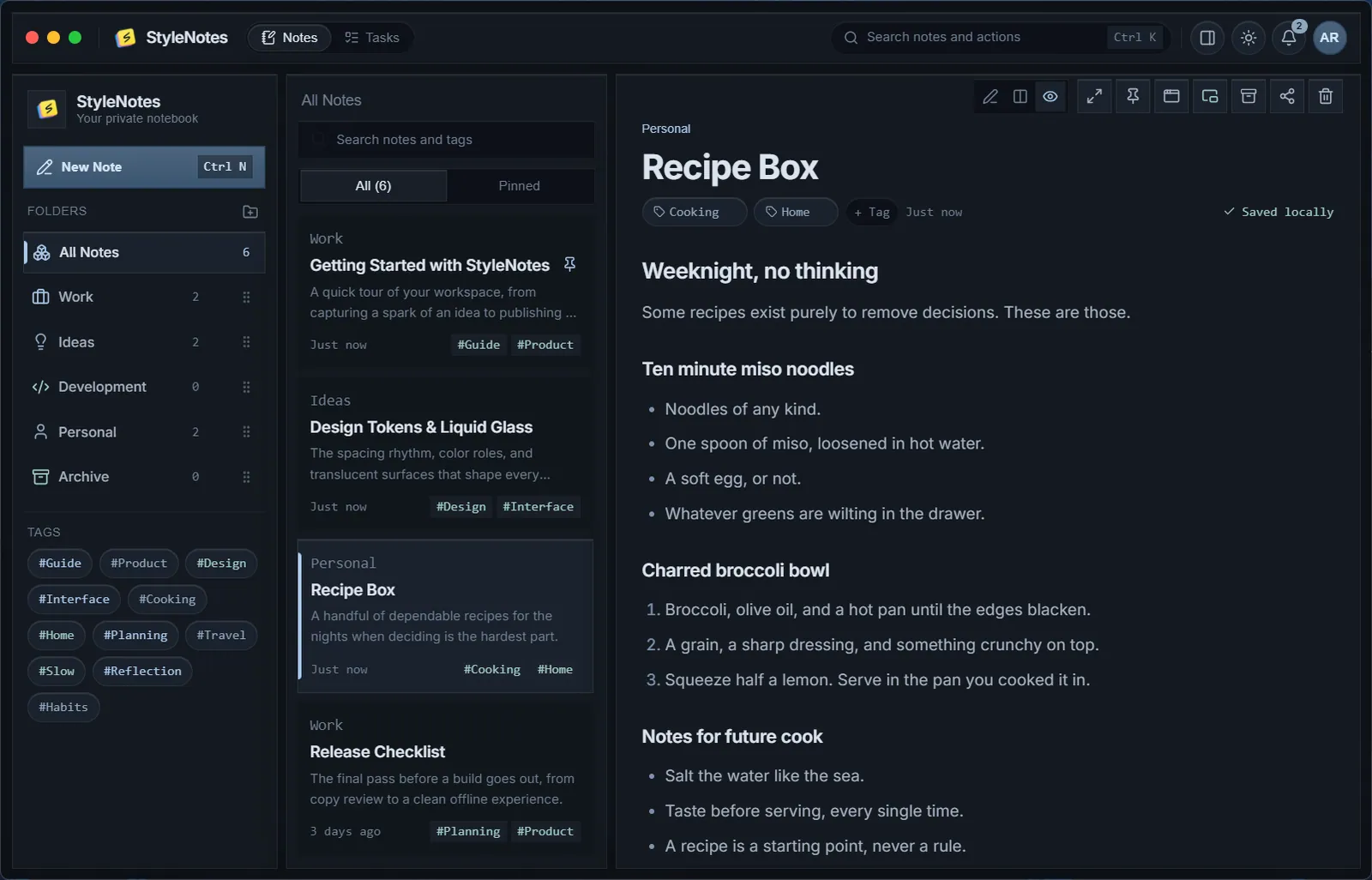
Task: Switch the note to edit mode (pencil icon)
Action: tap(990, 97)
